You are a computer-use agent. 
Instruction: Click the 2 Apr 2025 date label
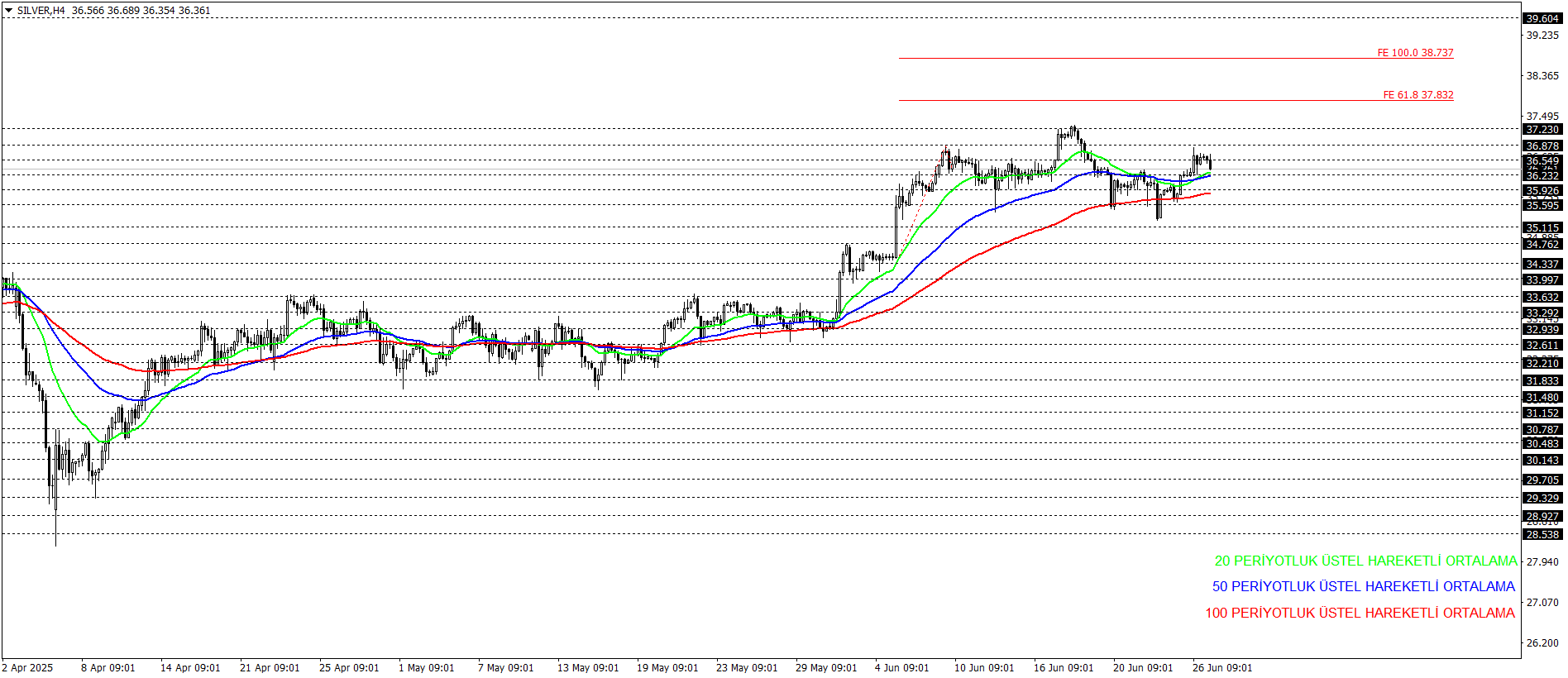tap(27, 668)
